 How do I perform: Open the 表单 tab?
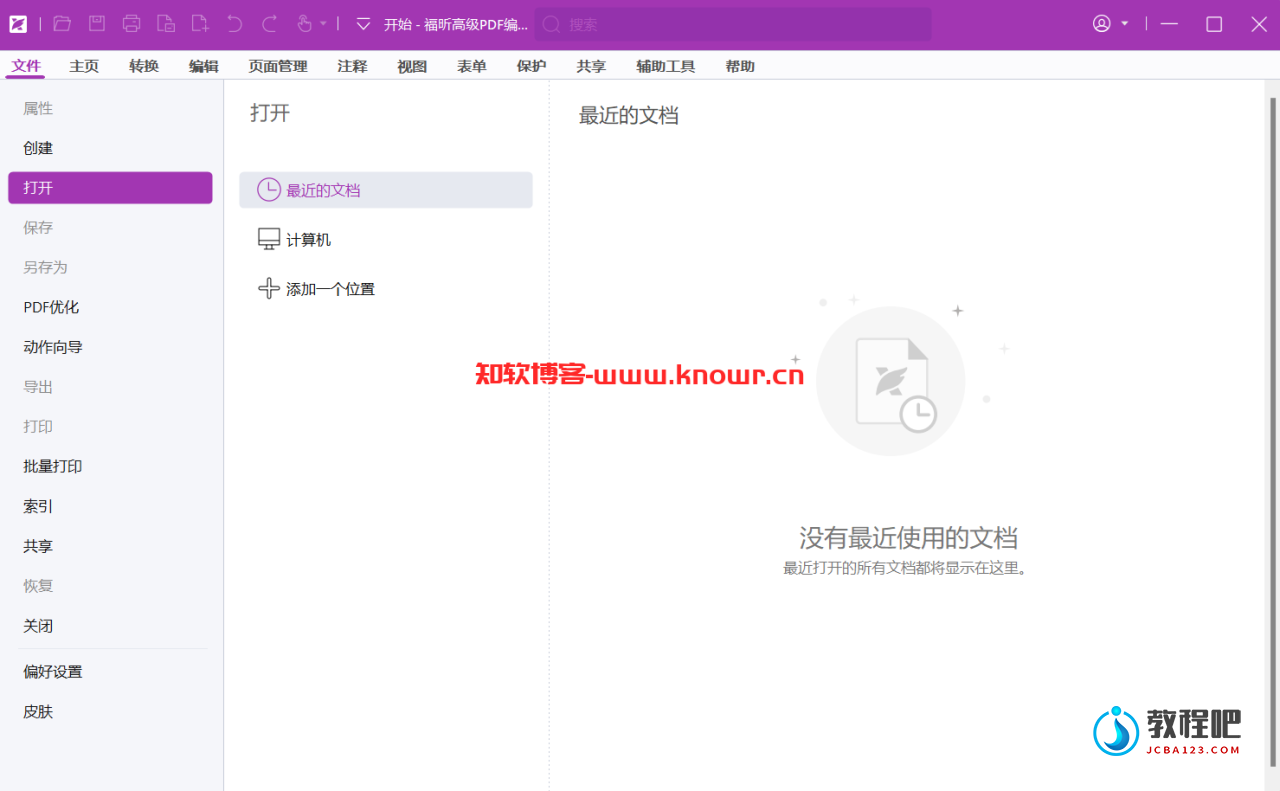pyautogui.click(x=472, y=66)
